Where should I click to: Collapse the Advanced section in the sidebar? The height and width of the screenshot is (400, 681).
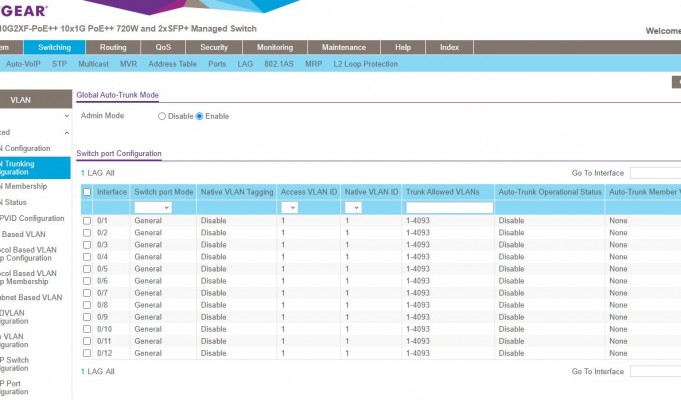[67, 132]
